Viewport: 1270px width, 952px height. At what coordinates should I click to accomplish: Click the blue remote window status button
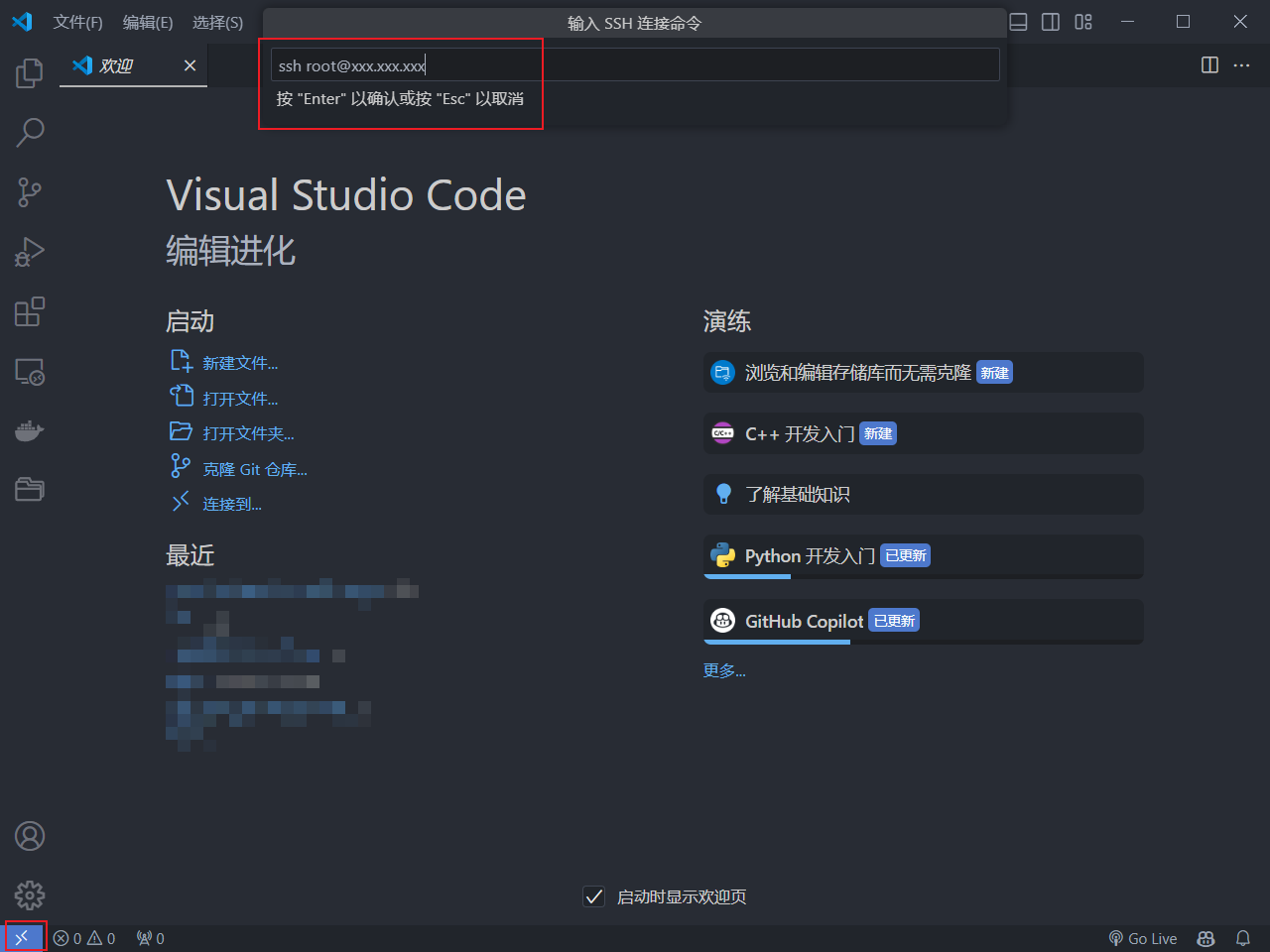coord(22,938)
